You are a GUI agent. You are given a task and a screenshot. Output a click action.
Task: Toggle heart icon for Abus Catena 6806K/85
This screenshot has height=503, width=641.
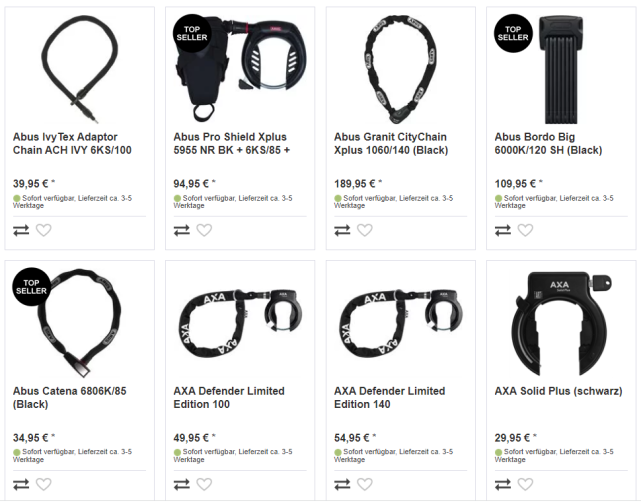click(x=43, y=484)
